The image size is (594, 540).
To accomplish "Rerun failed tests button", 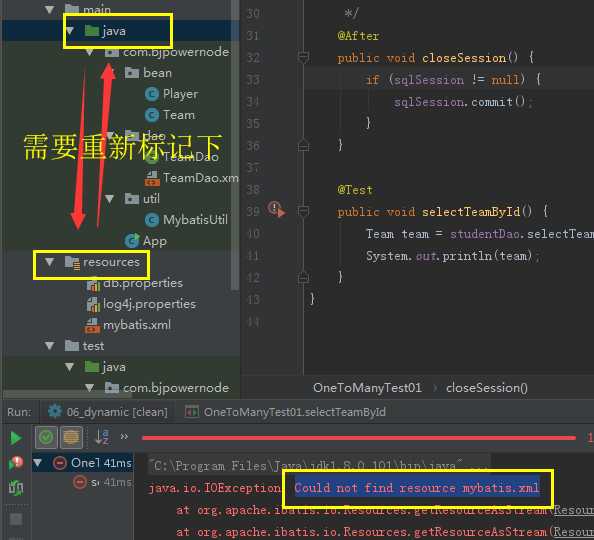I will 16,462.
